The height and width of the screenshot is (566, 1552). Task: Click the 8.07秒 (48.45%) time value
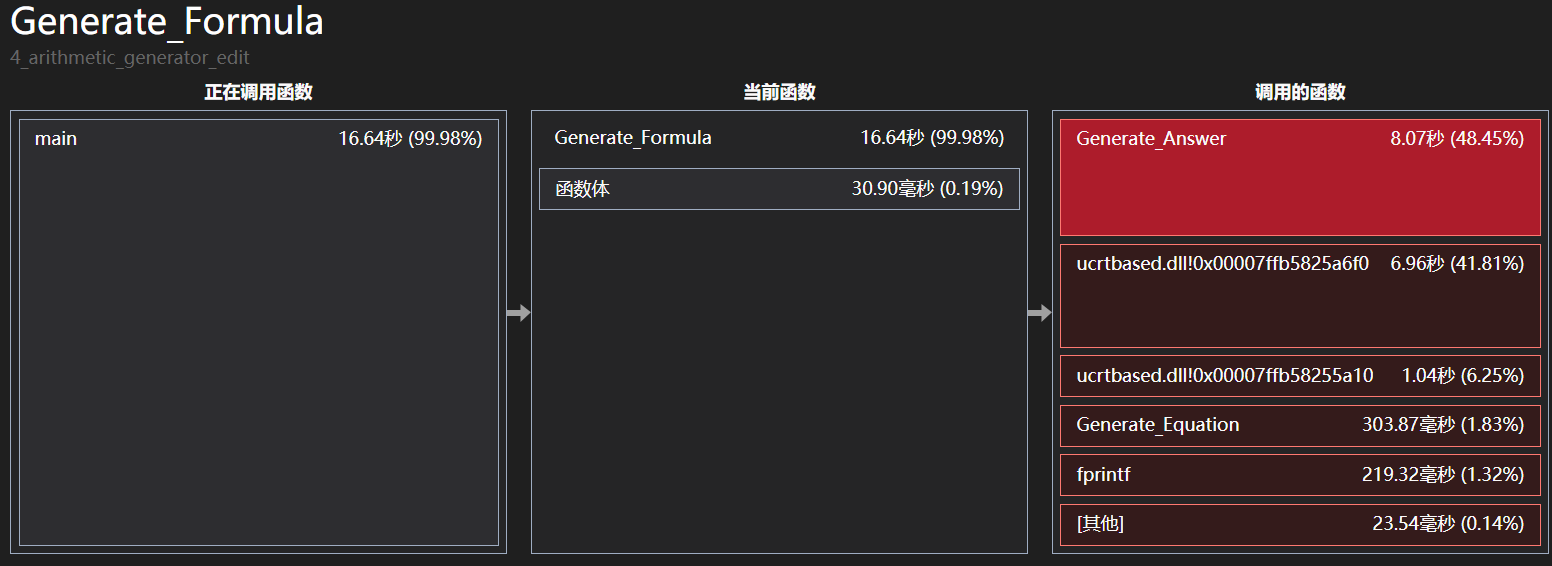(1456, 139)
